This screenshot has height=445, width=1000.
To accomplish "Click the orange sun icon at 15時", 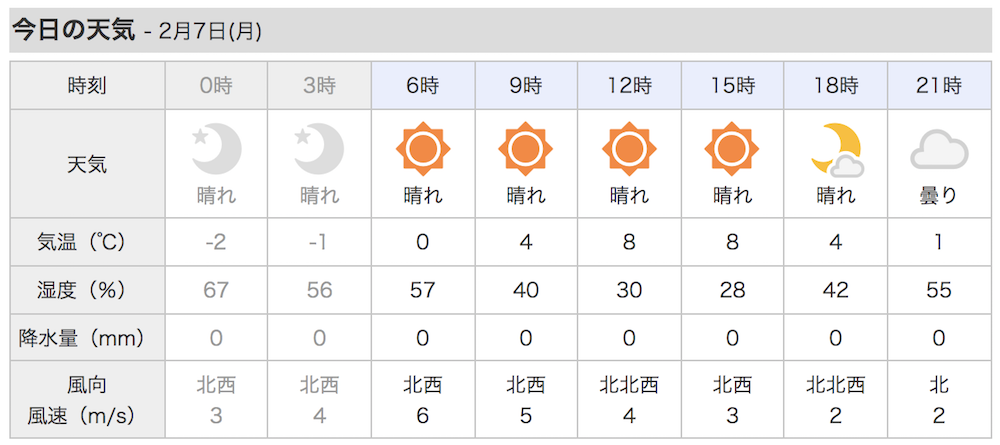I will click(x=732, y=150).
